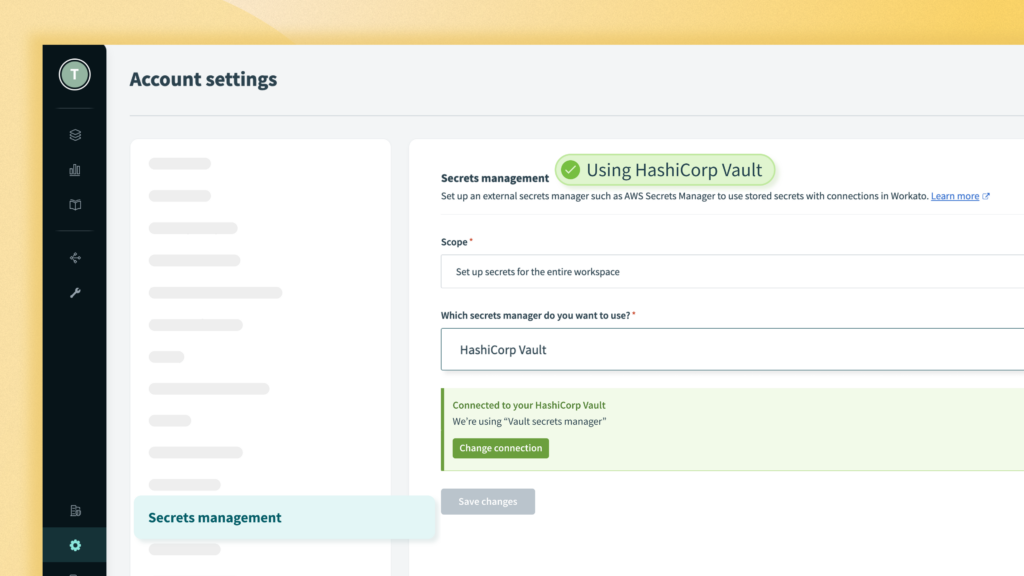Viewport: 1024px width, 576px height.
Task: Click the Using HashiCorp Vault status badge
Action: [x=665, y=170]
